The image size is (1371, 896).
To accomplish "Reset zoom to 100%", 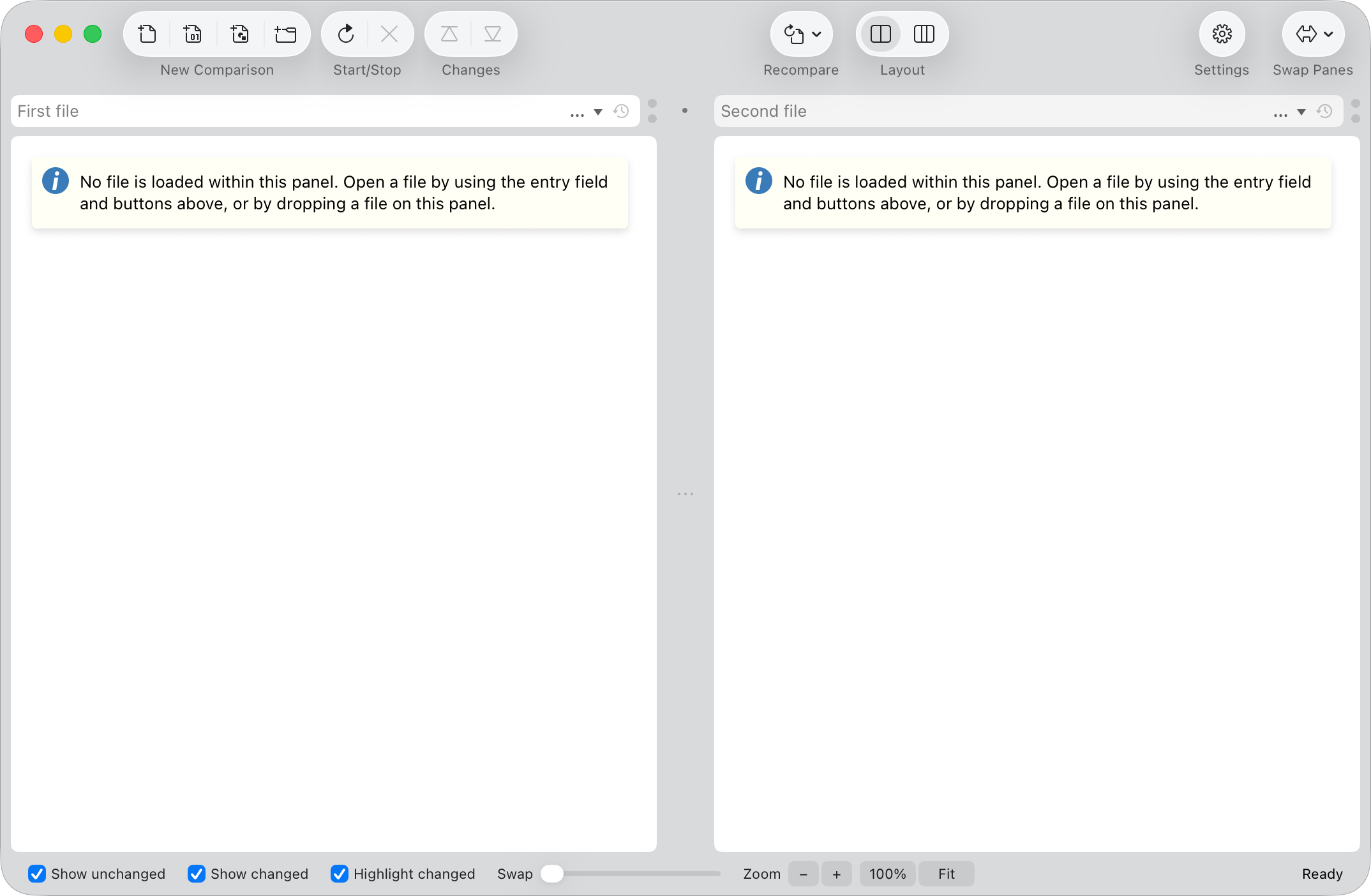I will click(x=888, y=874).
